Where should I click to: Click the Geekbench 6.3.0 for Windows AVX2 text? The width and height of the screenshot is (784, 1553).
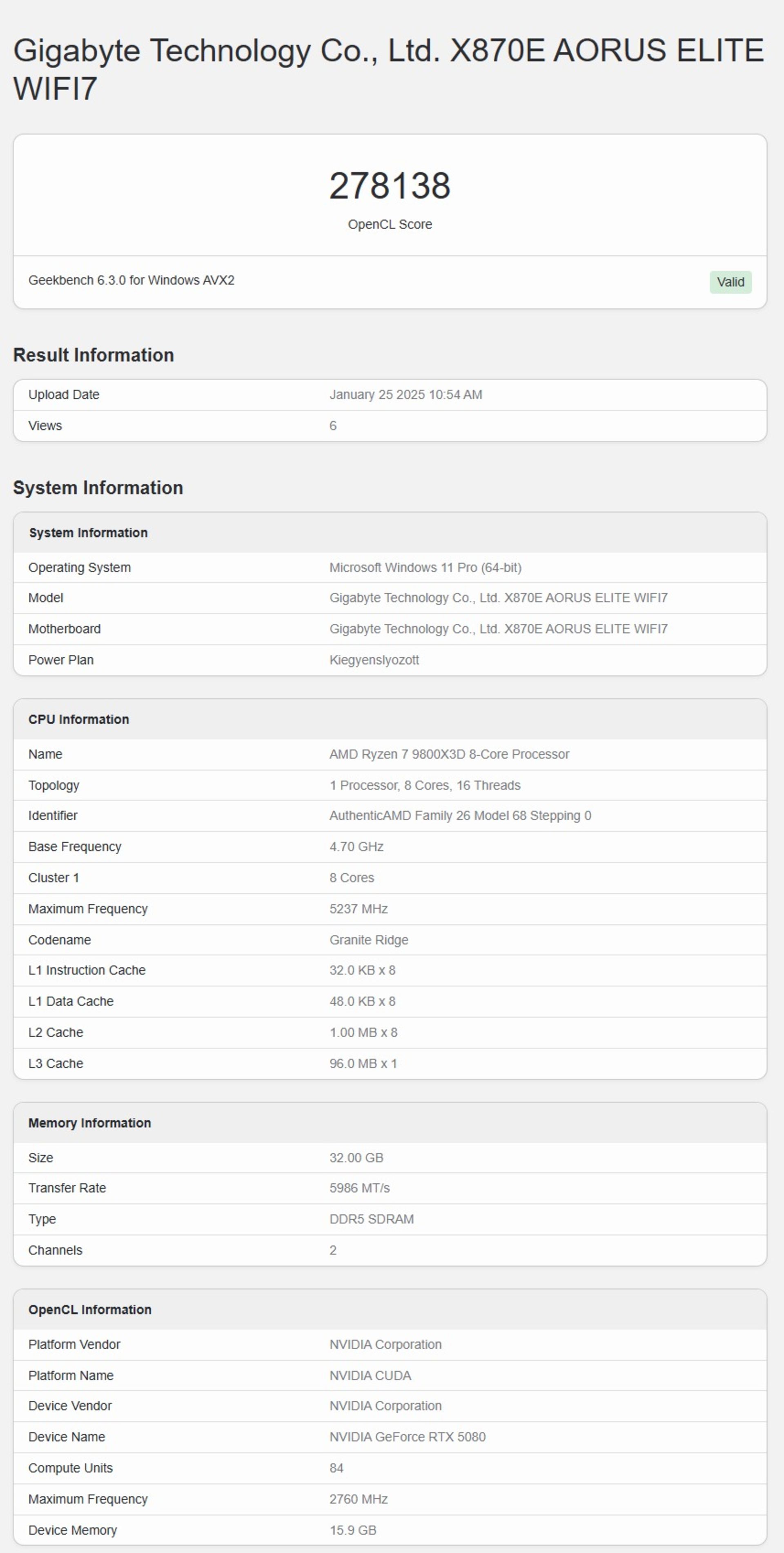click(131, 280)
